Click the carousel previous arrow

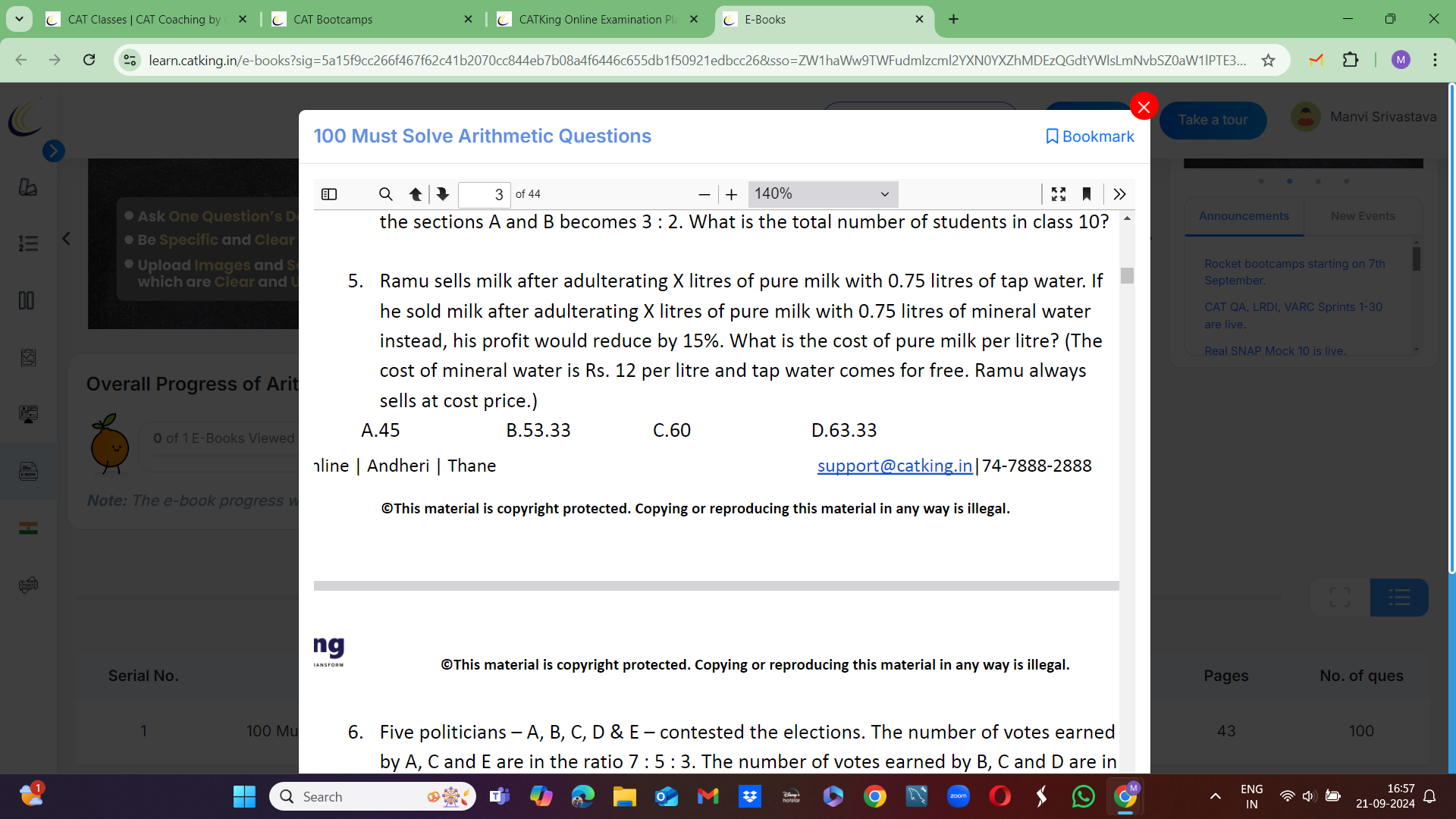(67, 239)
